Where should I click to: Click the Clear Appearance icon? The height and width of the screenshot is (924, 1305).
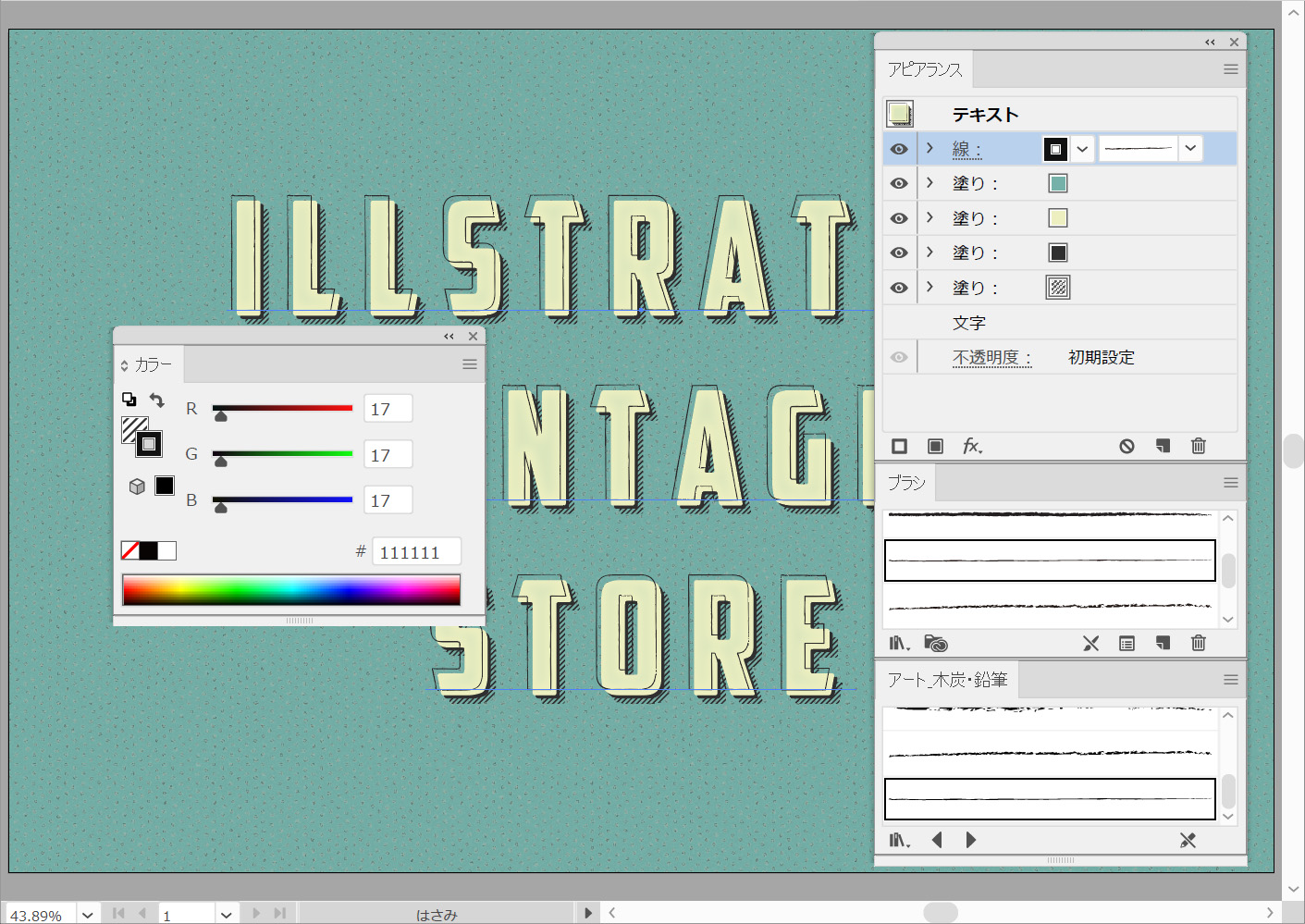1126,447
